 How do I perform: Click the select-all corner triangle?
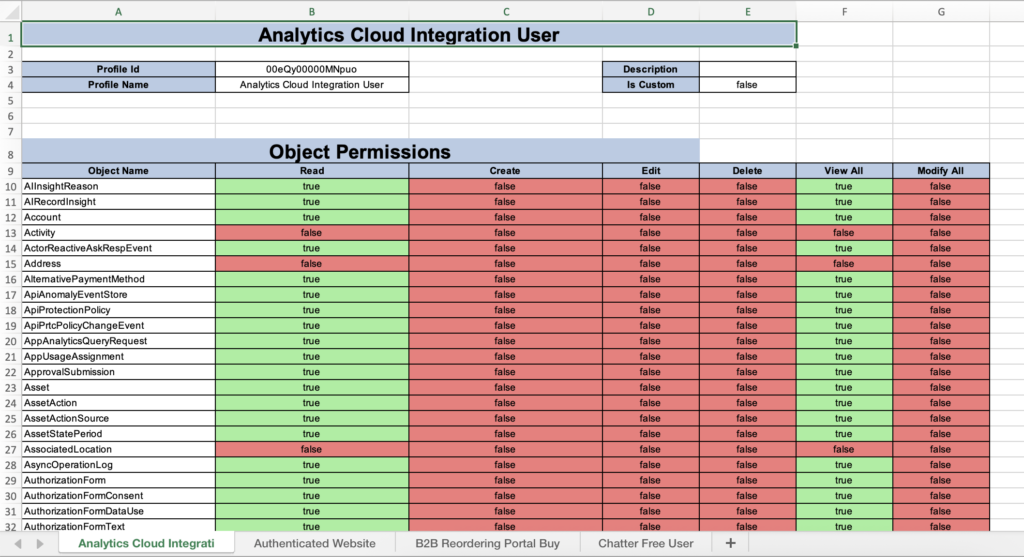pos(10,10)
